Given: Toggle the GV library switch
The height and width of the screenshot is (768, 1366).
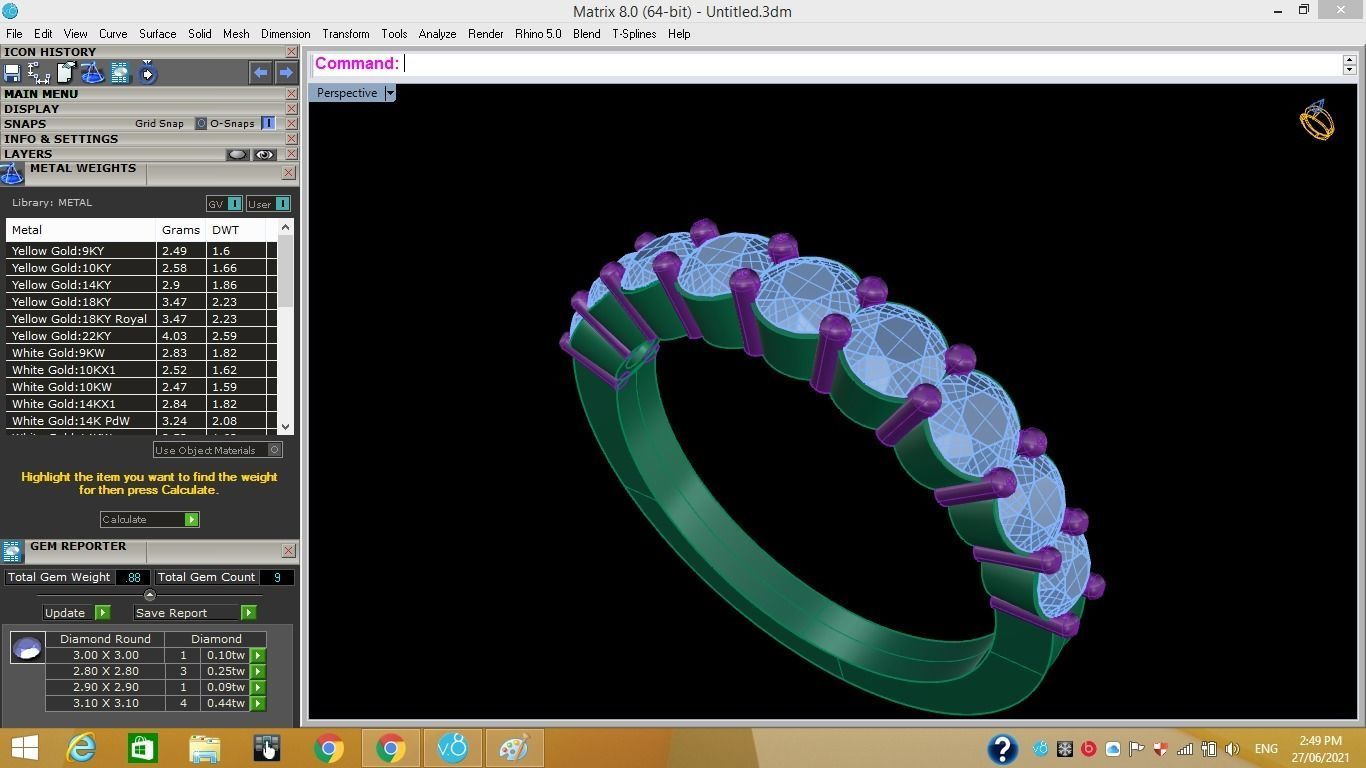Looking at the screenshot, I should [234, 204].
